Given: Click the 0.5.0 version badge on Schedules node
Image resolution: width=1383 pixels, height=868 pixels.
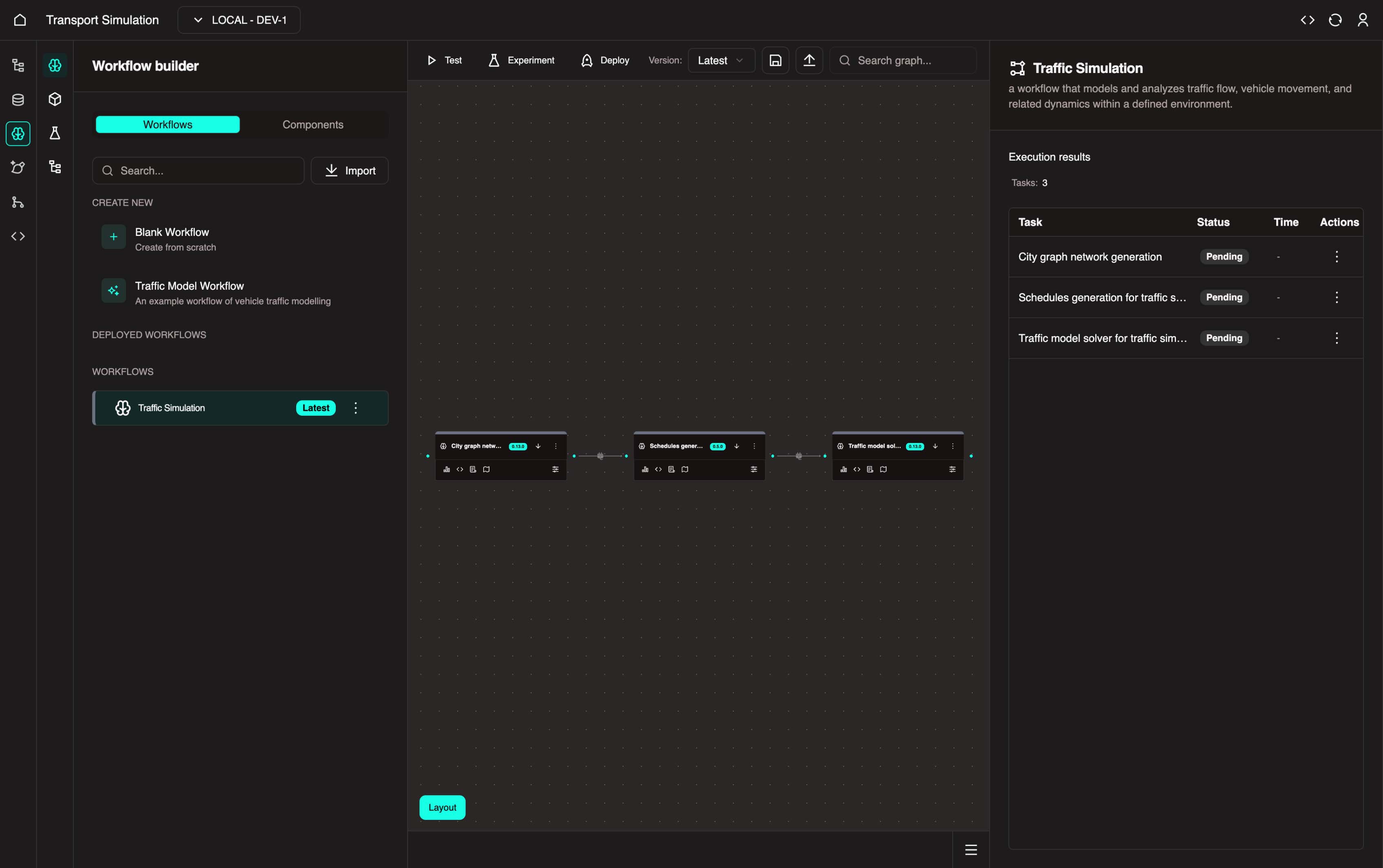Looking at the screenshot, I should point(717,447).
